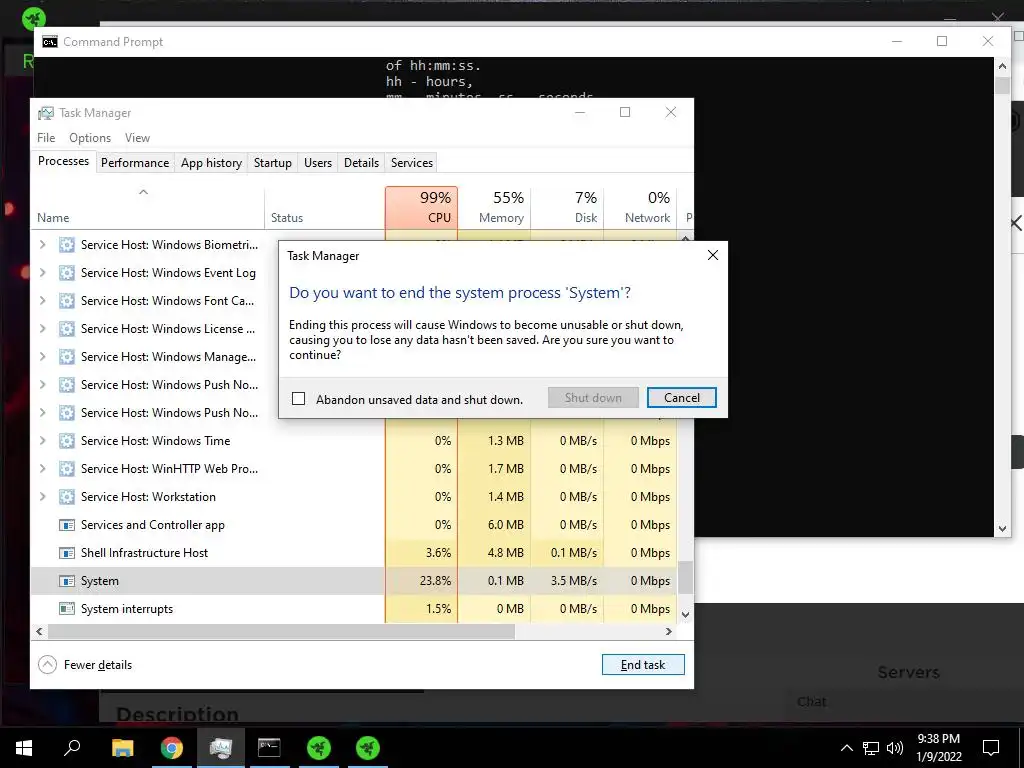Sort by the CPU column header
Viewport: 1024px width, 768px height.
click(422, 208)
